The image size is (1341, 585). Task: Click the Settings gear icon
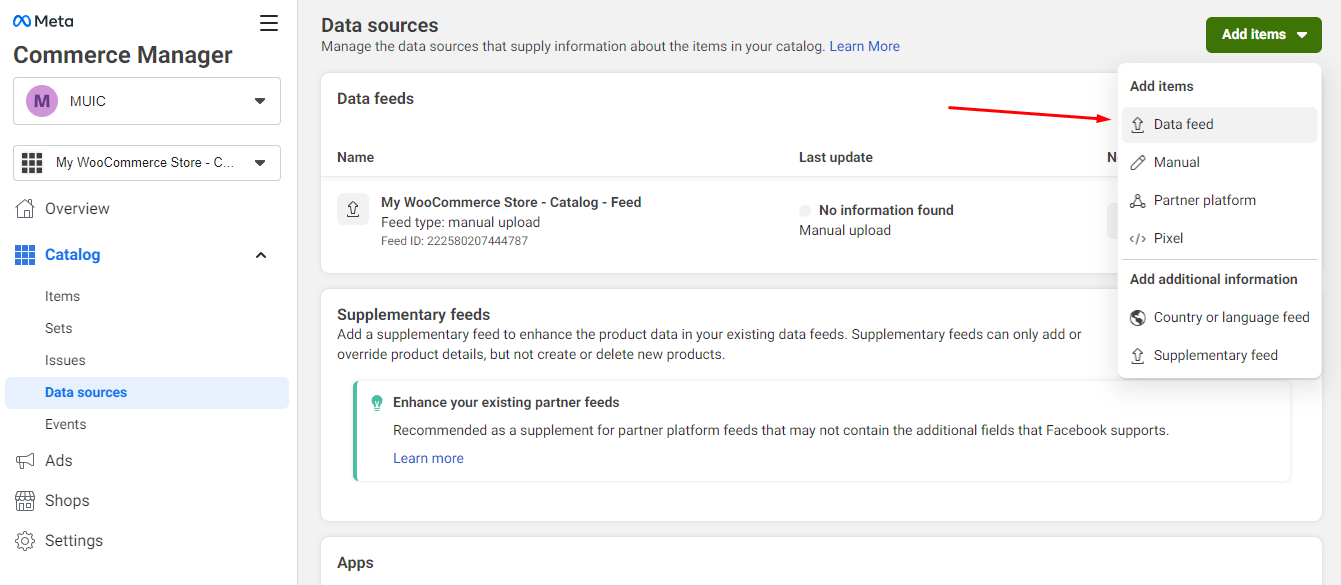pos(25,541)
